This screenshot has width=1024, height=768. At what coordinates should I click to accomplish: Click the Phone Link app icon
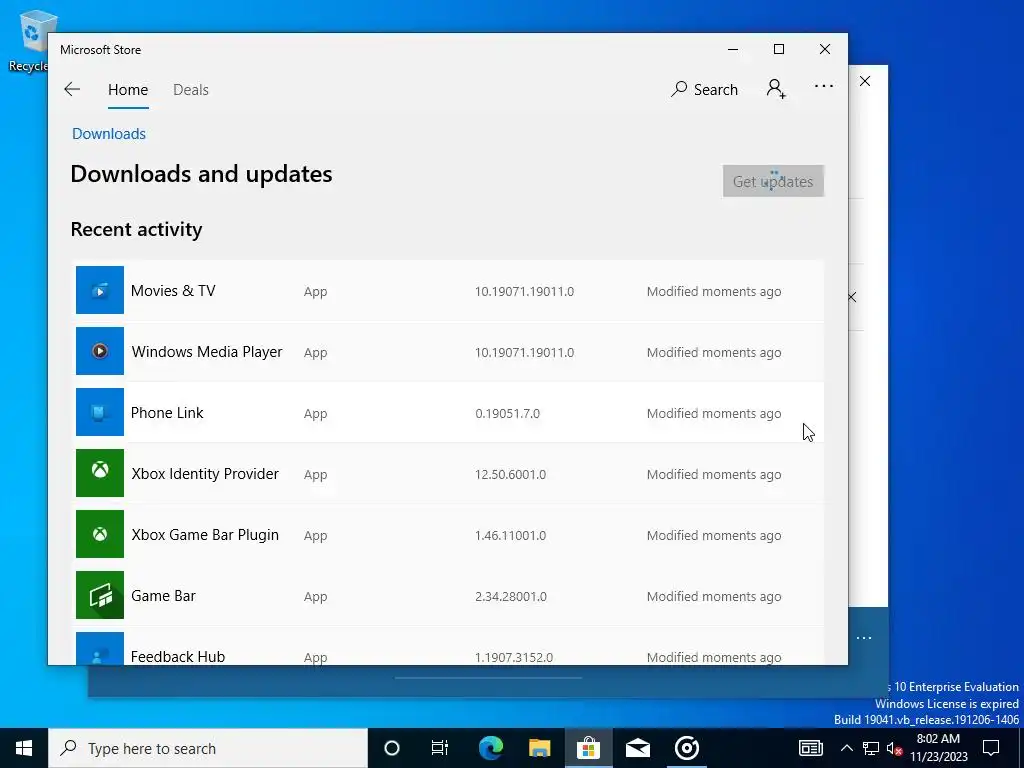99,412
